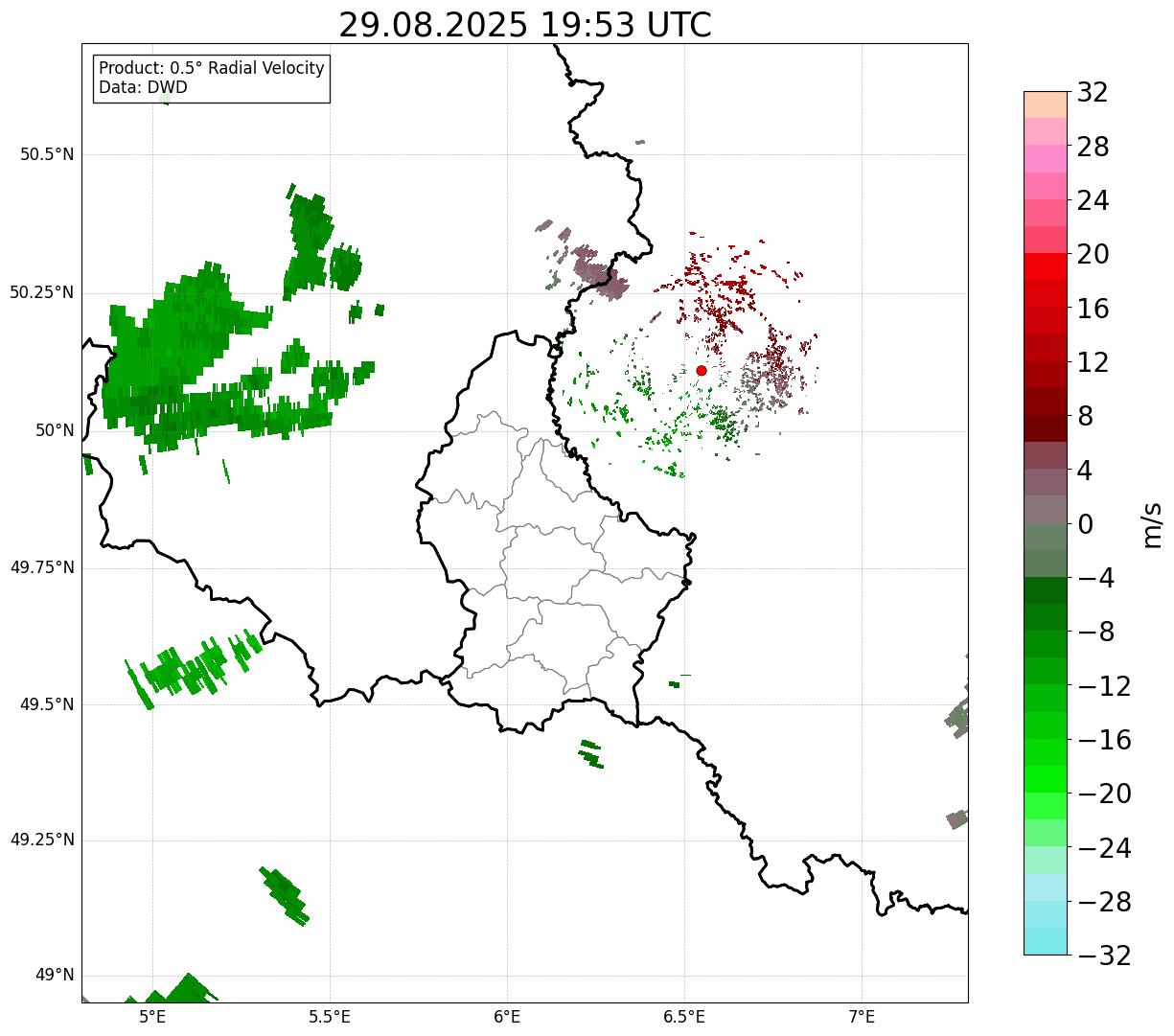Click the red radar site marker dot
This screenshot has height=1036, width=1174.
tap(702, 370)
